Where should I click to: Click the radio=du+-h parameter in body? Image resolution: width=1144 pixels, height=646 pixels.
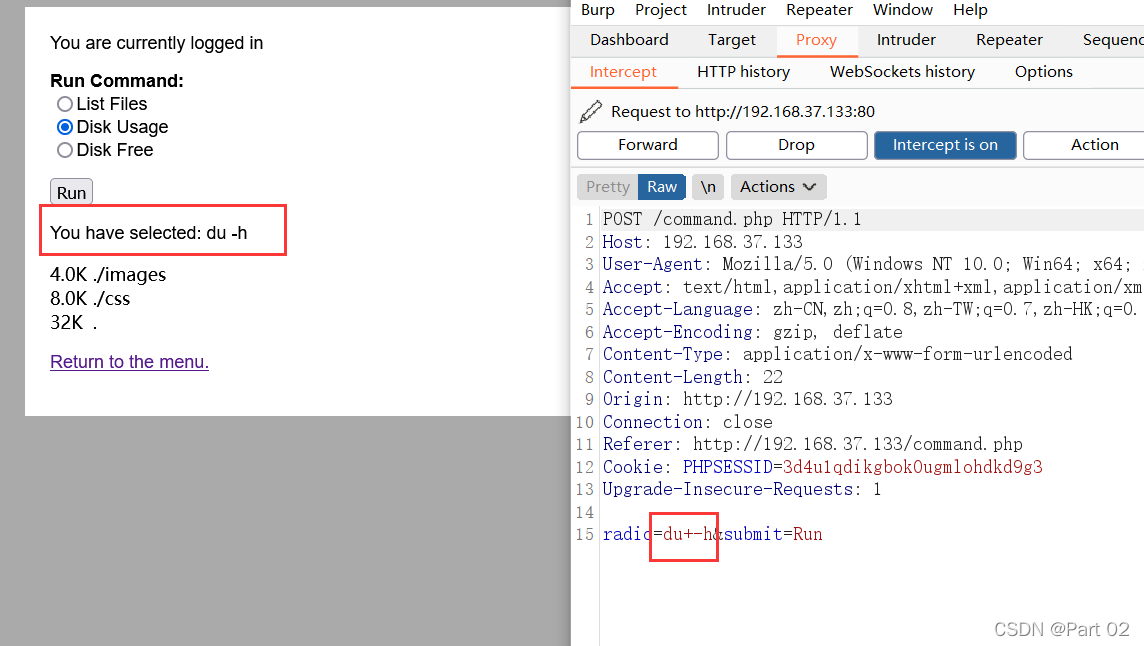[x=657, y=534]
